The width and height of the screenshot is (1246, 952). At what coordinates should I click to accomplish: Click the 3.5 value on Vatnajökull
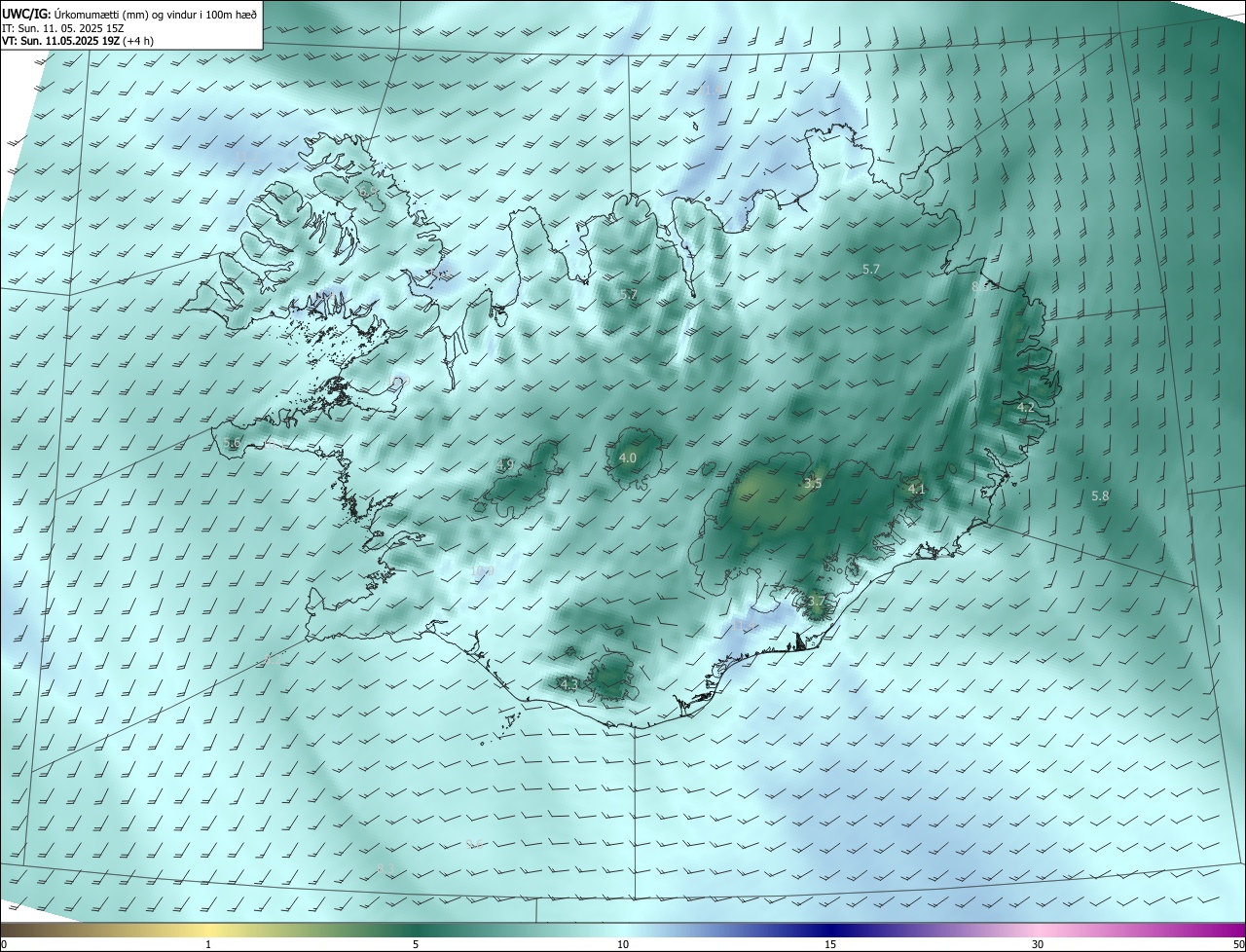click(813, 483)
